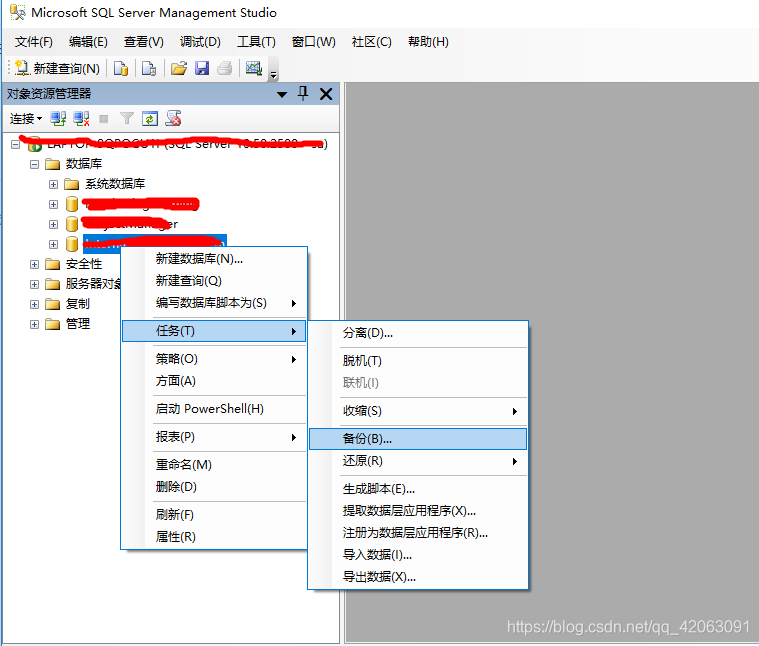Viewport: 759px width, 646px height.
Task: Choose 刷新(F) from context menu
Action: point(214,515)
